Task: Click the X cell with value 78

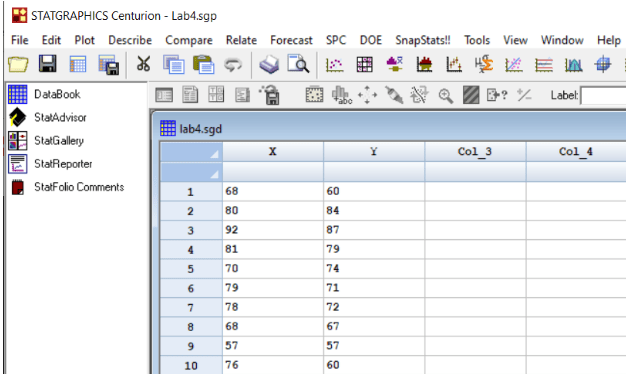Action: tap(273, 307)
